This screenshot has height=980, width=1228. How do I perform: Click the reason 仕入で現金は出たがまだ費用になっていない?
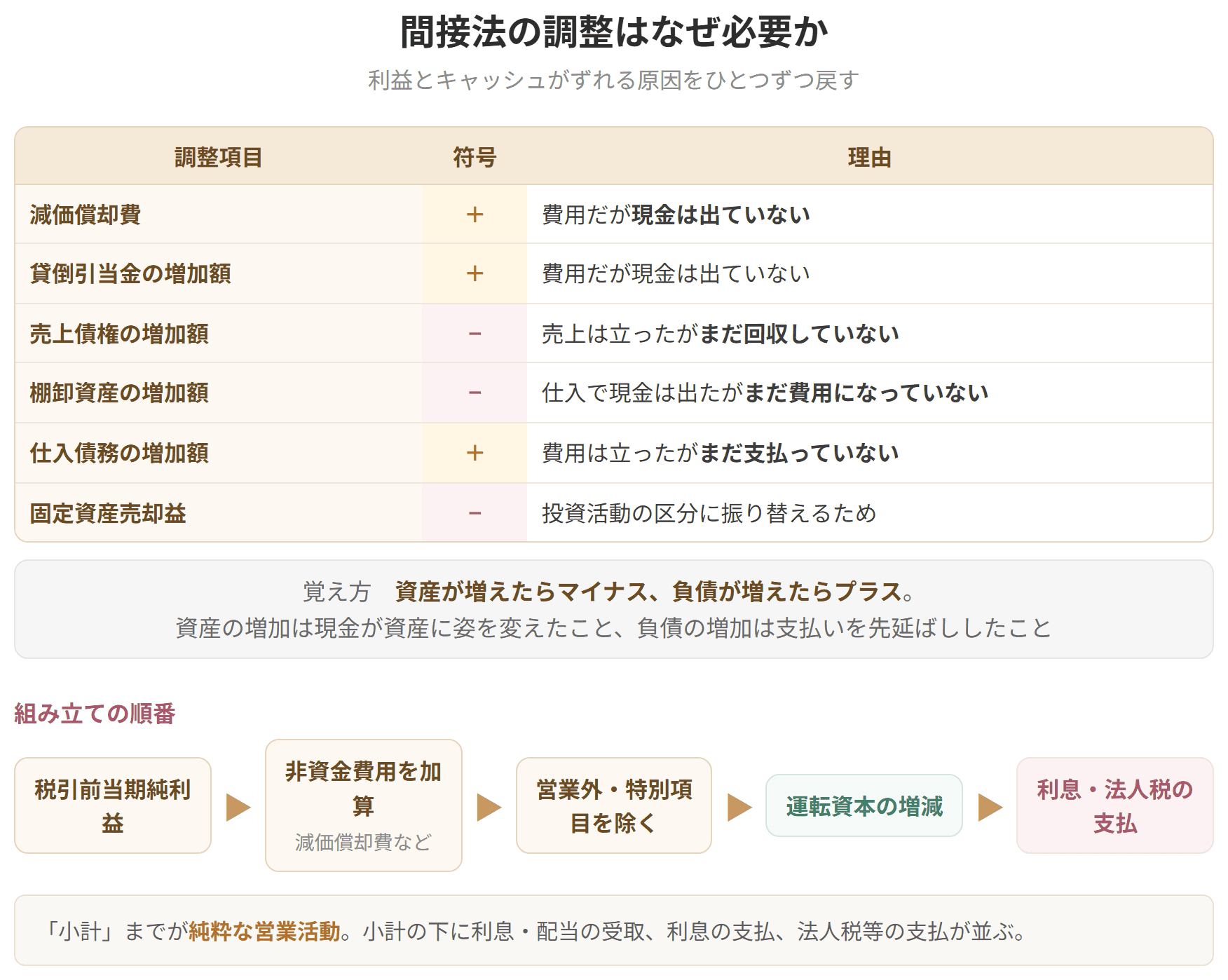coord(765,393)
